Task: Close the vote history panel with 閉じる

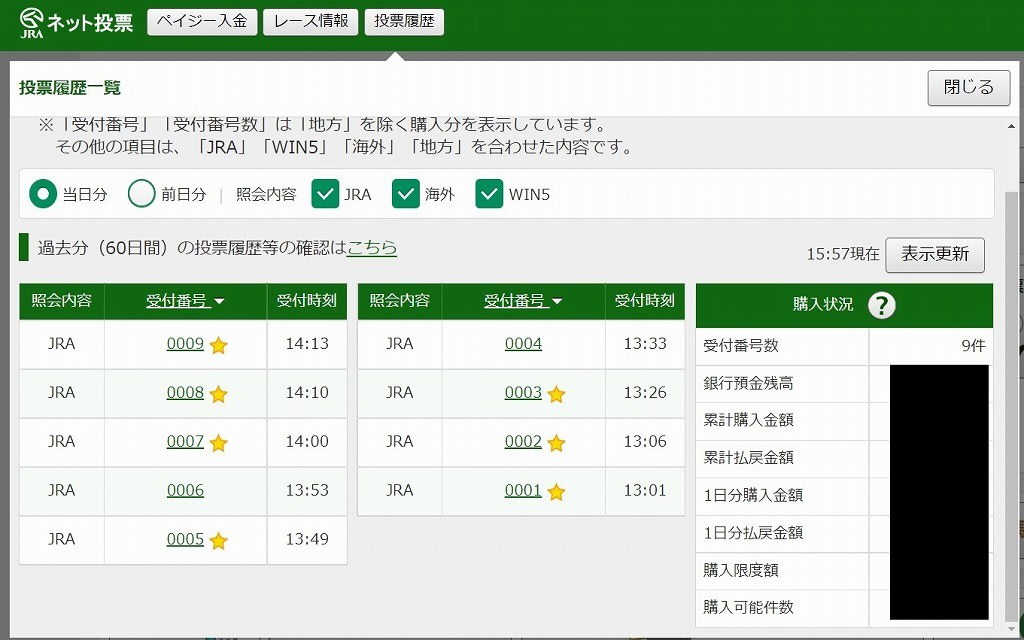Action: pos(969,88)
